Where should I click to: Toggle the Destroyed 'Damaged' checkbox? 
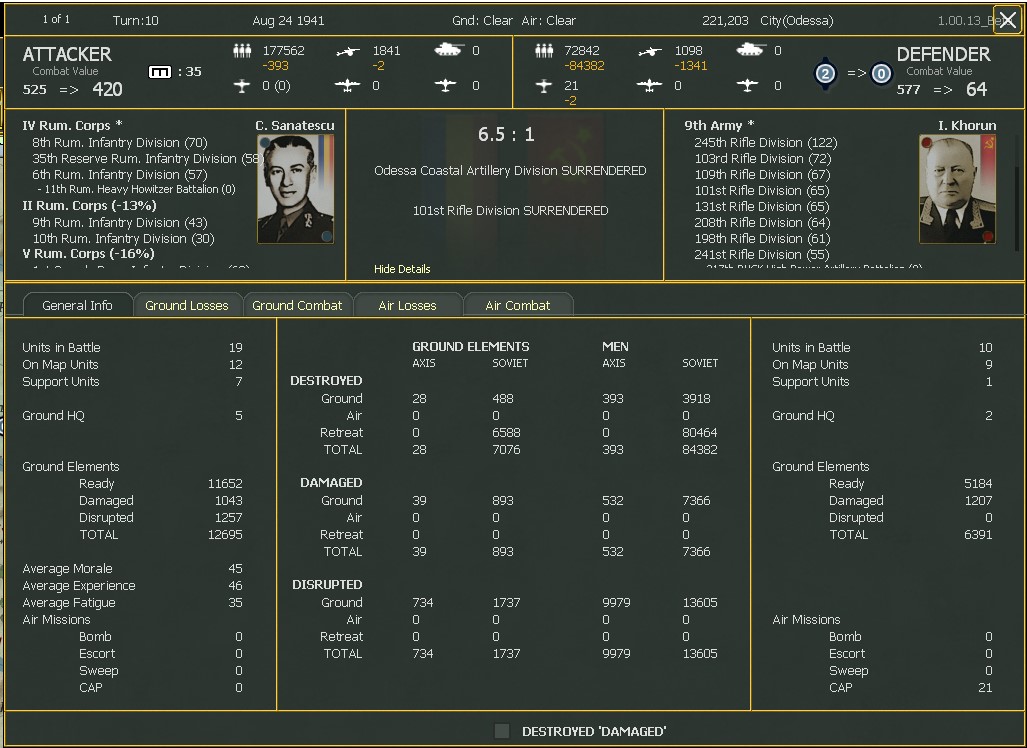tap(502, 731)
